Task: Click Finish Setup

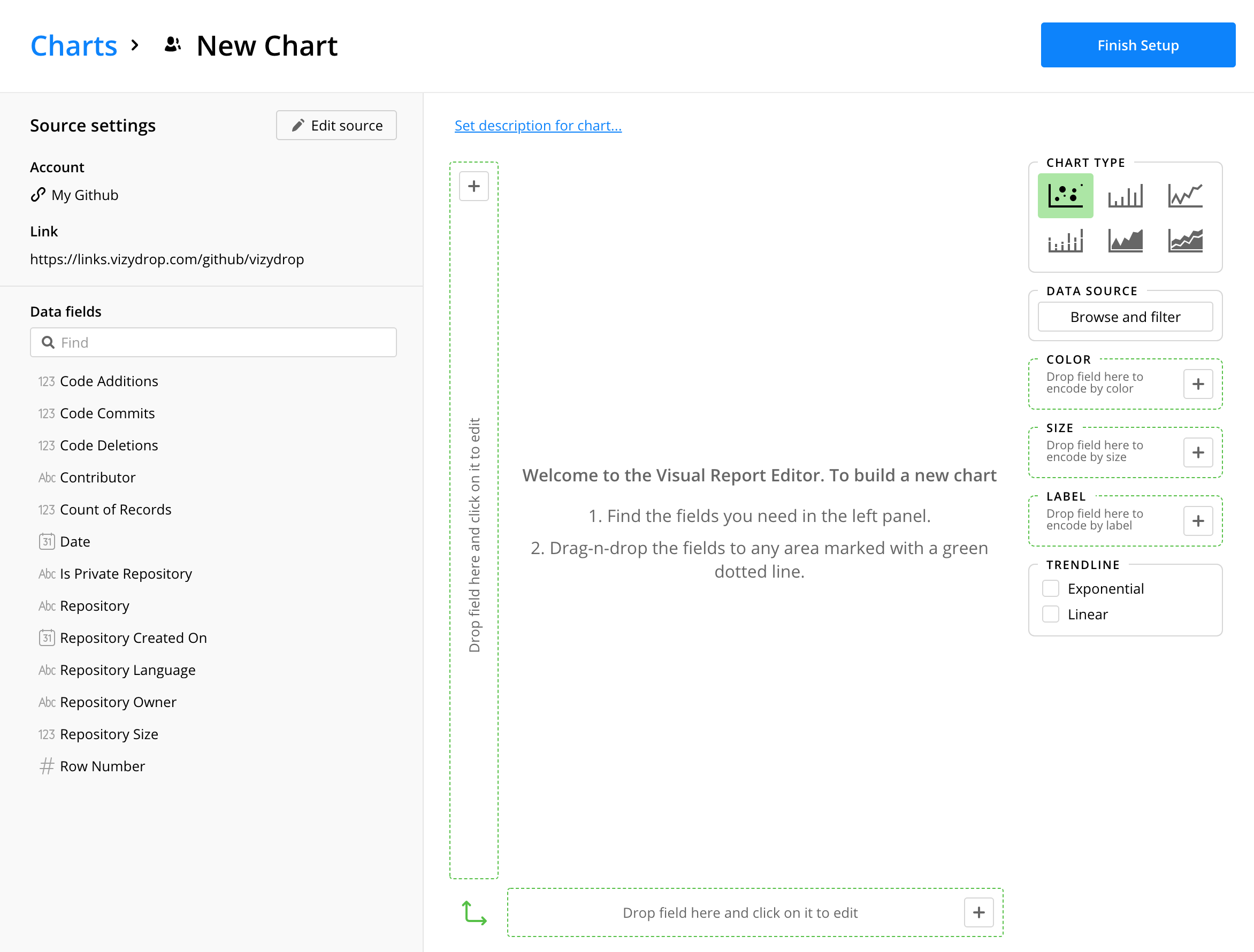Action: click(1137, 45)
